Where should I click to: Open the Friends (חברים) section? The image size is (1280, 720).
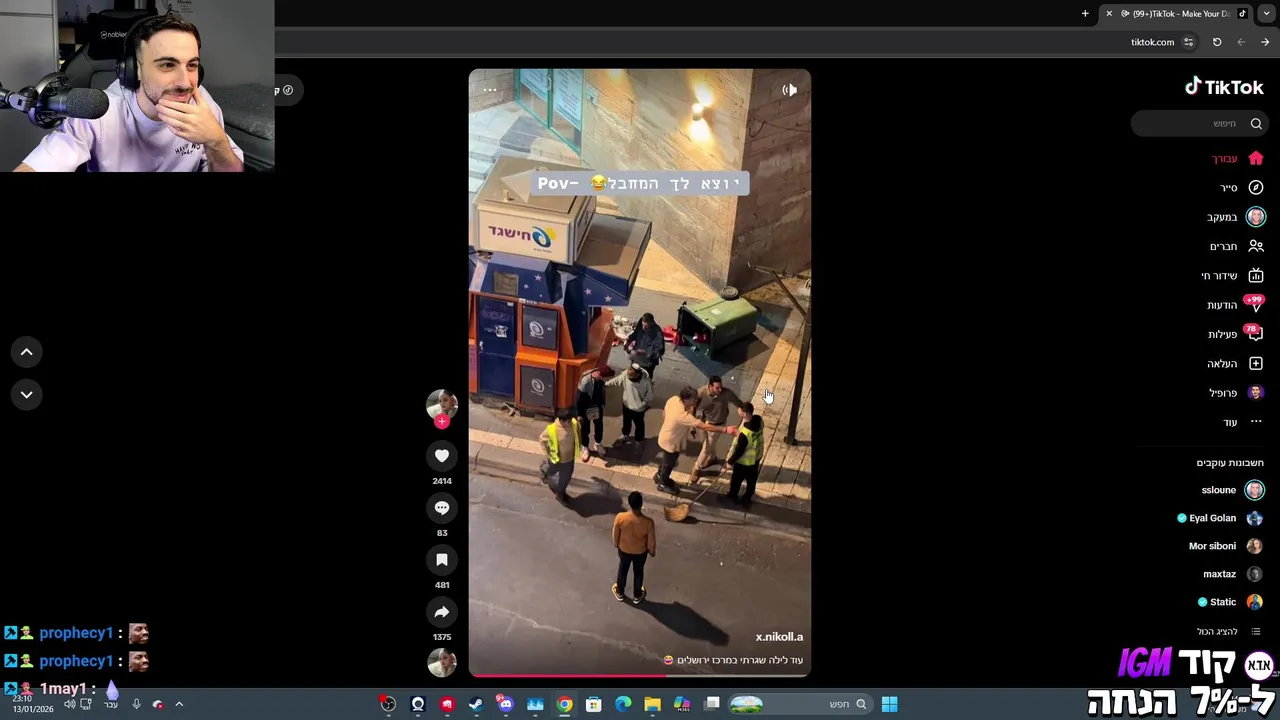tap(1237, 246)
